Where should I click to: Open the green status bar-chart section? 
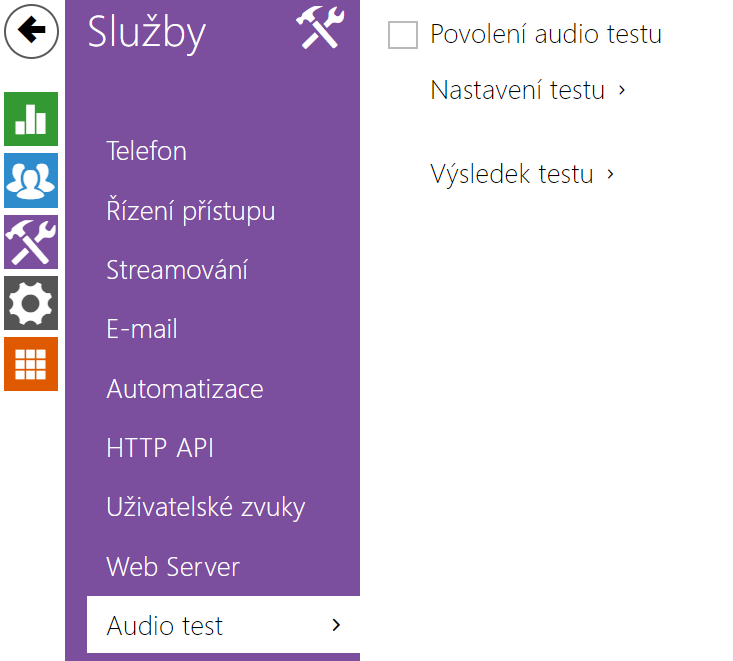click(x=31, y=119)
